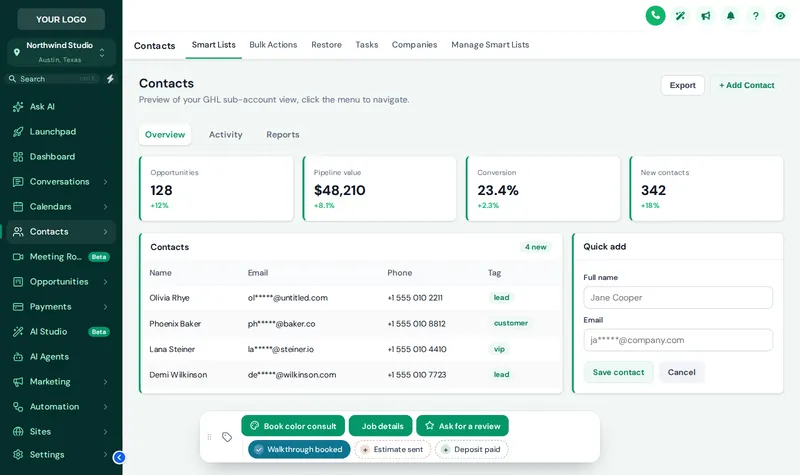Image resolution: width=800 pixels, height=475 pixels.
Task: Toggle the Deposit paid chip
Action: point(472,449)
